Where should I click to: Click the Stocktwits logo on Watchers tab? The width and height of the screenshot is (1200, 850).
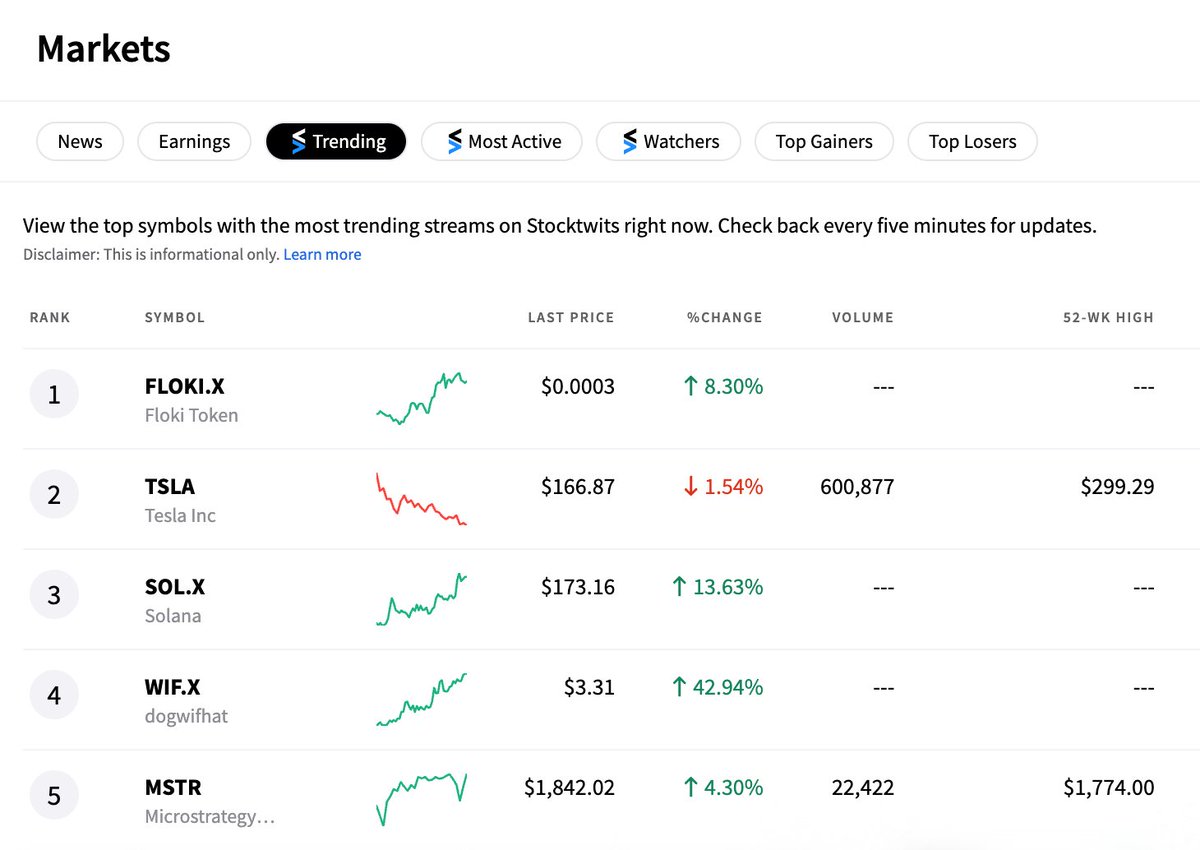(629, 142)
